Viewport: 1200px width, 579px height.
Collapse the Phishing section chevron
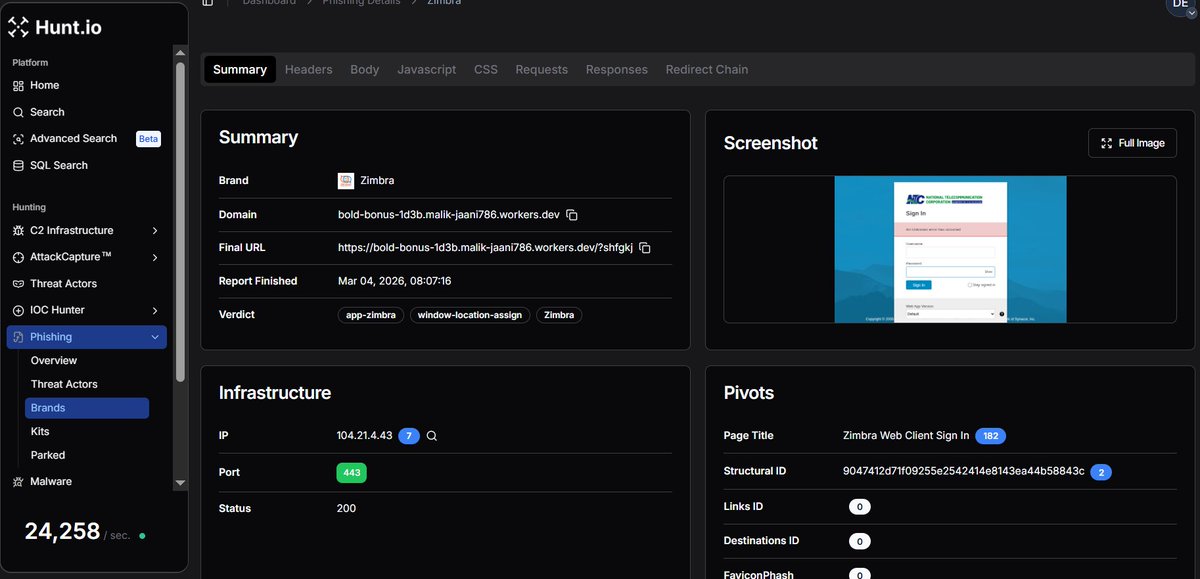click(x=154, y=337)
